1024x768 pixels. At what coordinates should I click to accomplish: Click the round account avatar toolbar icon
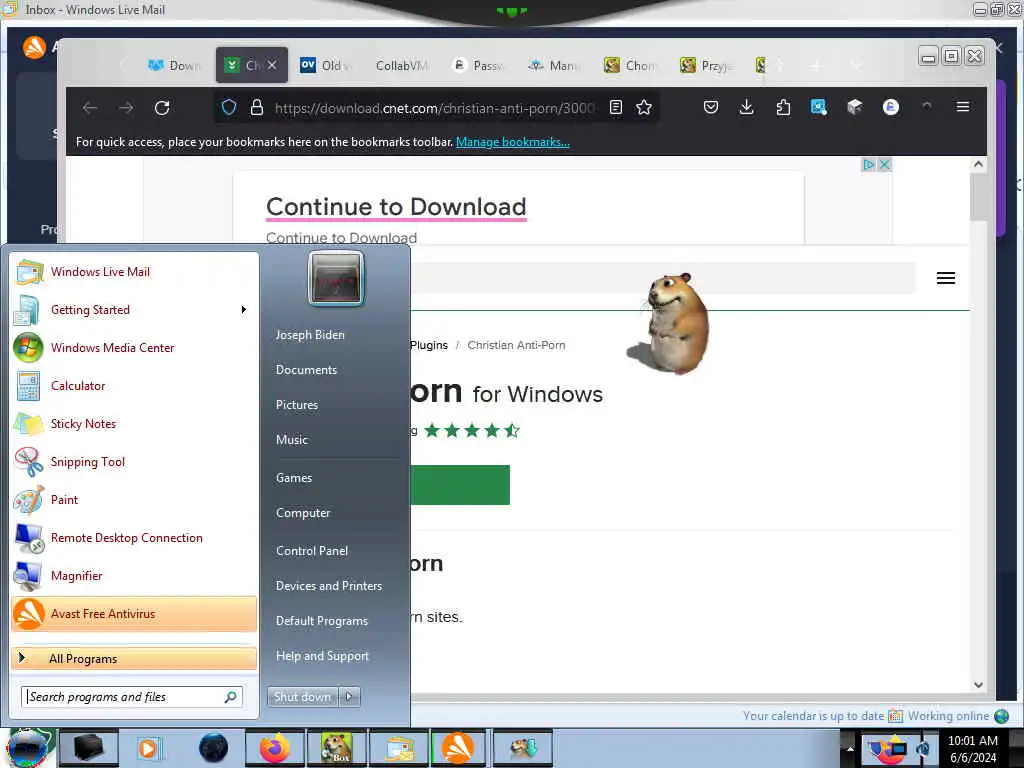point(891,107)
